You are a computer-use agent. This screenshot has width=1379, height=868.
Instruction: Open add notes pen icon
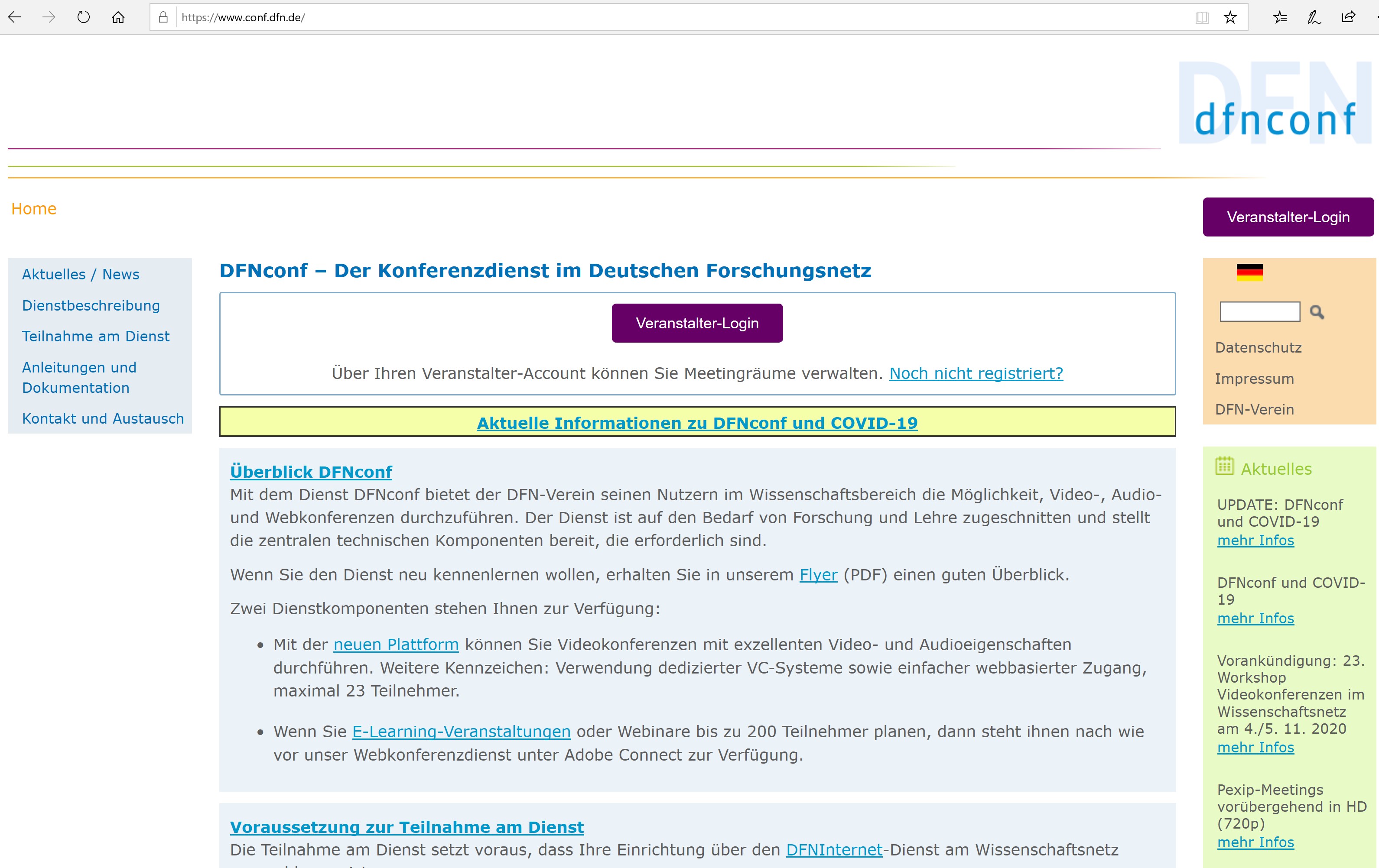(x=1314, y=17)
